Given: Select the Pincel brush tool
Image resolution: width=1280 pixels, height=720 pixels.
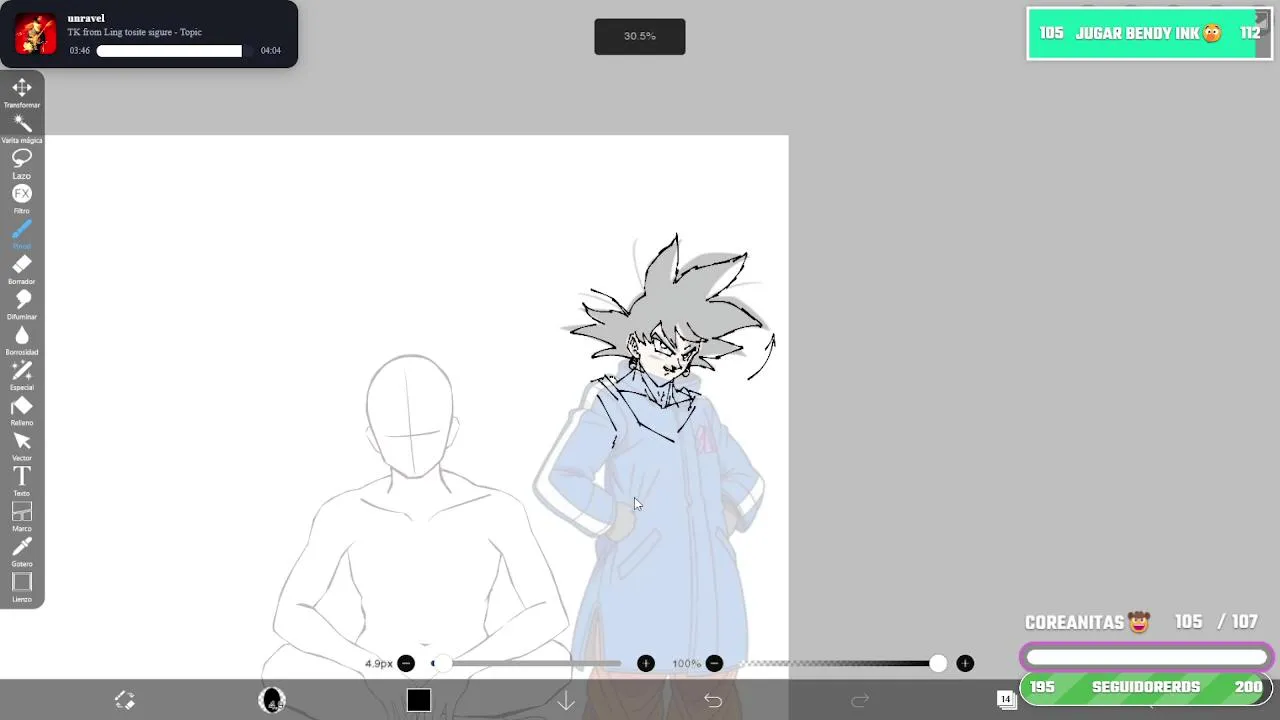Looking at the screenshot, I should click(22, 233).
